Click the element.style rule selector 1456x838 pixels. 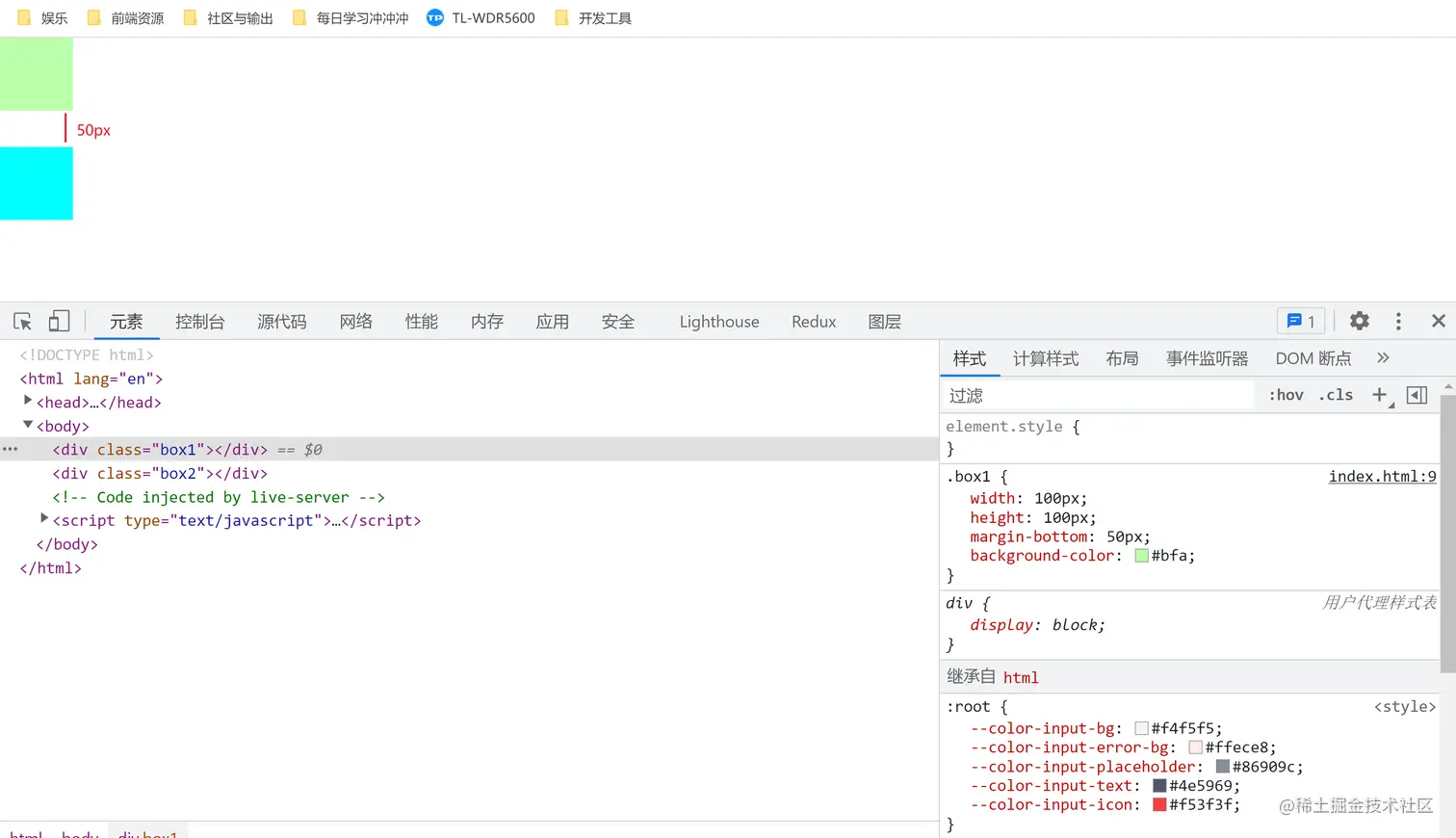[1004, 427]
